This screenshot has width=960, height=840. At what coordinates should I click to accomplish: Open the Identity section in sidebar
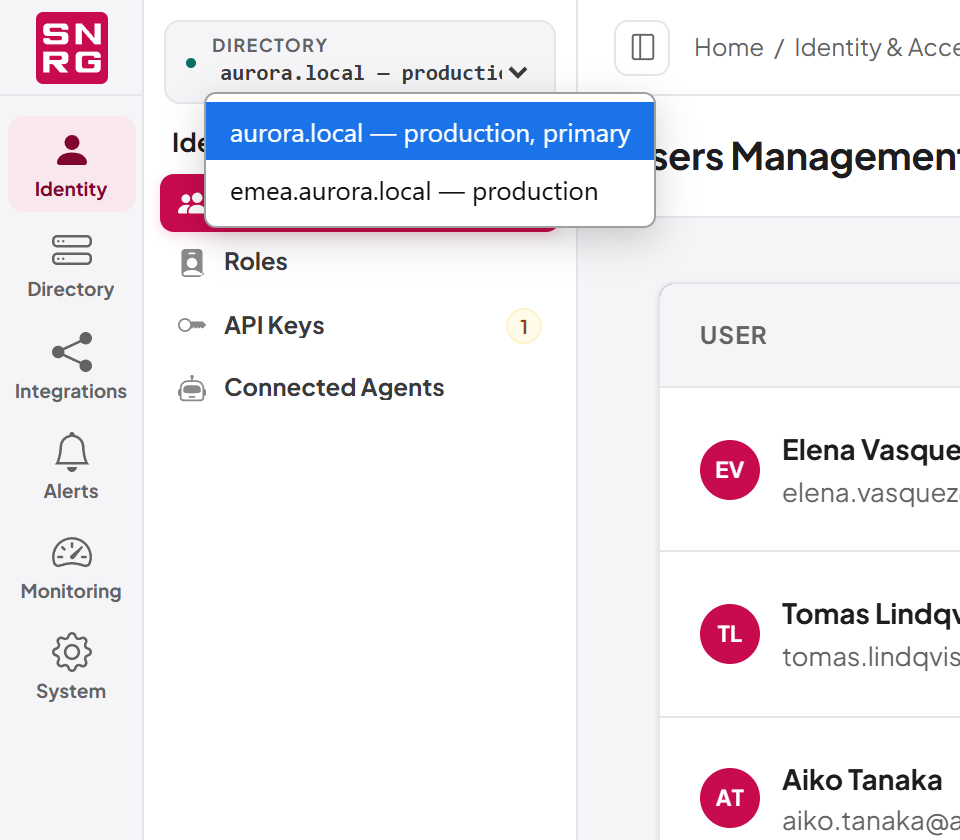click(72, 164)
